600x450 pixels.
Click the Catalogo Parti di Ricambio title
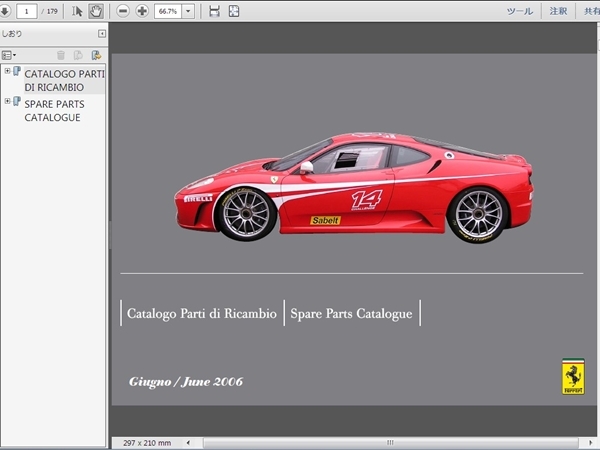click(202, 313)
